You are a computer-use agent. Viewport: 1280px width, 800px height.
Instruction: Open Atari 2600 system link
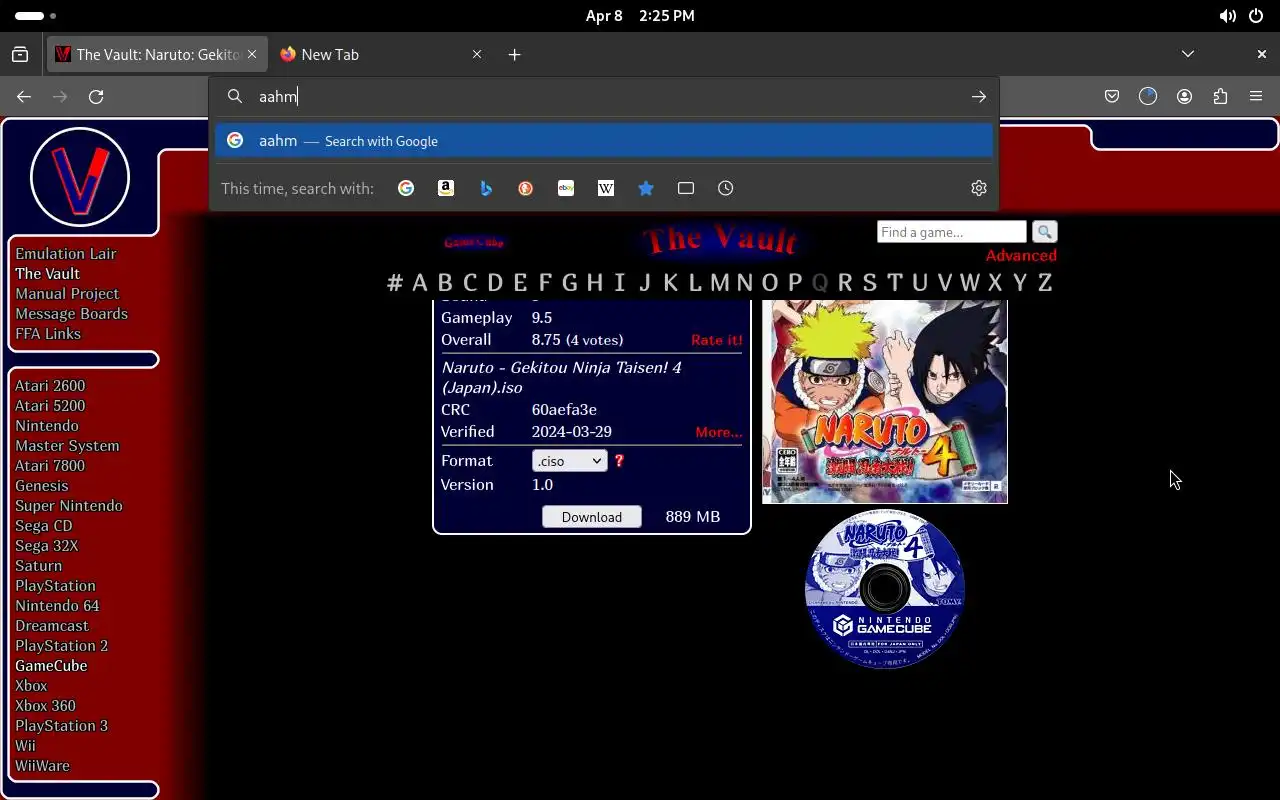[x=50, y=385]
